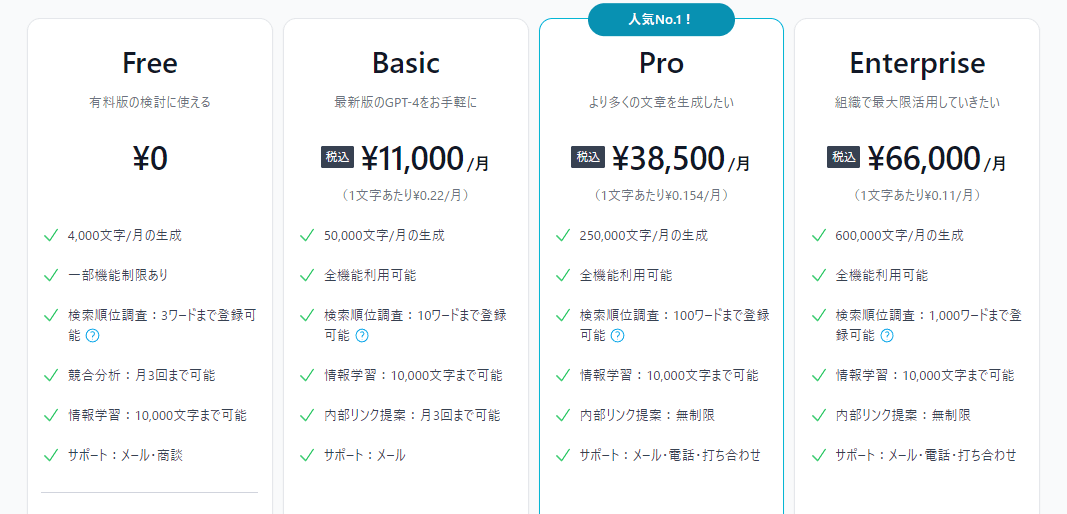Select the Pro plan heading
This screenshot has height=514, width=1067.
tap(661, 63)
